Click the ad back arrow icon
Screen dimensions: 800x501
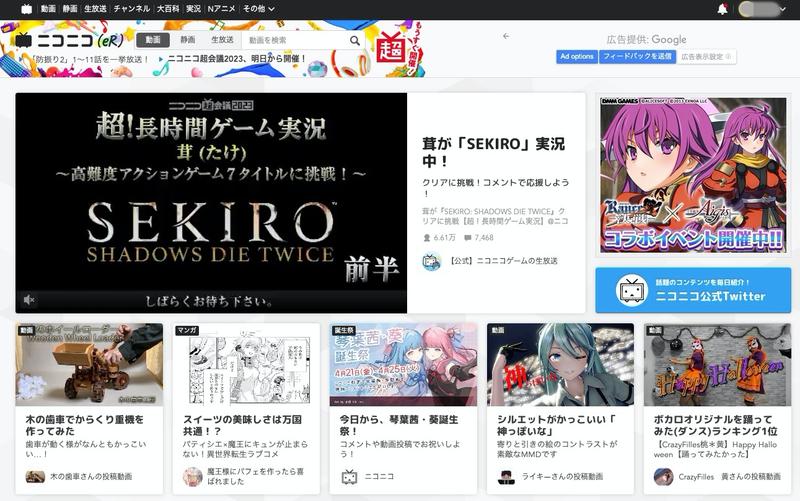(506, 36)
